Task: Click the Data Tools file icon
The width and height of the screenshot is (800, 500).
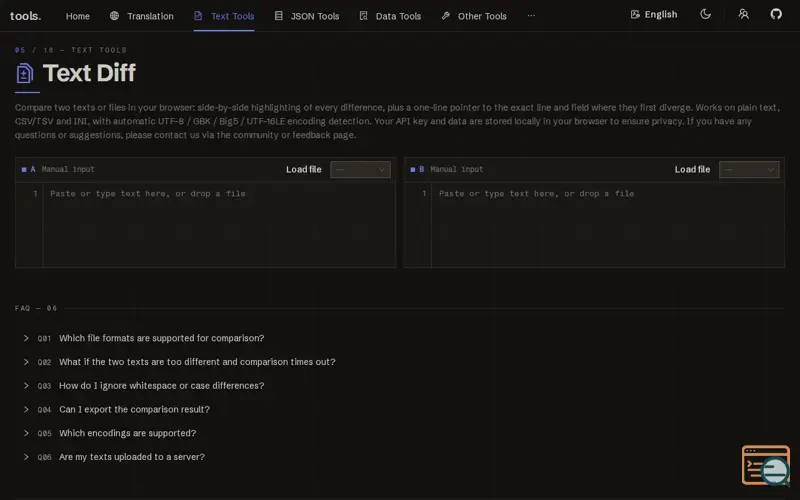Action: [x=363, y=16]
